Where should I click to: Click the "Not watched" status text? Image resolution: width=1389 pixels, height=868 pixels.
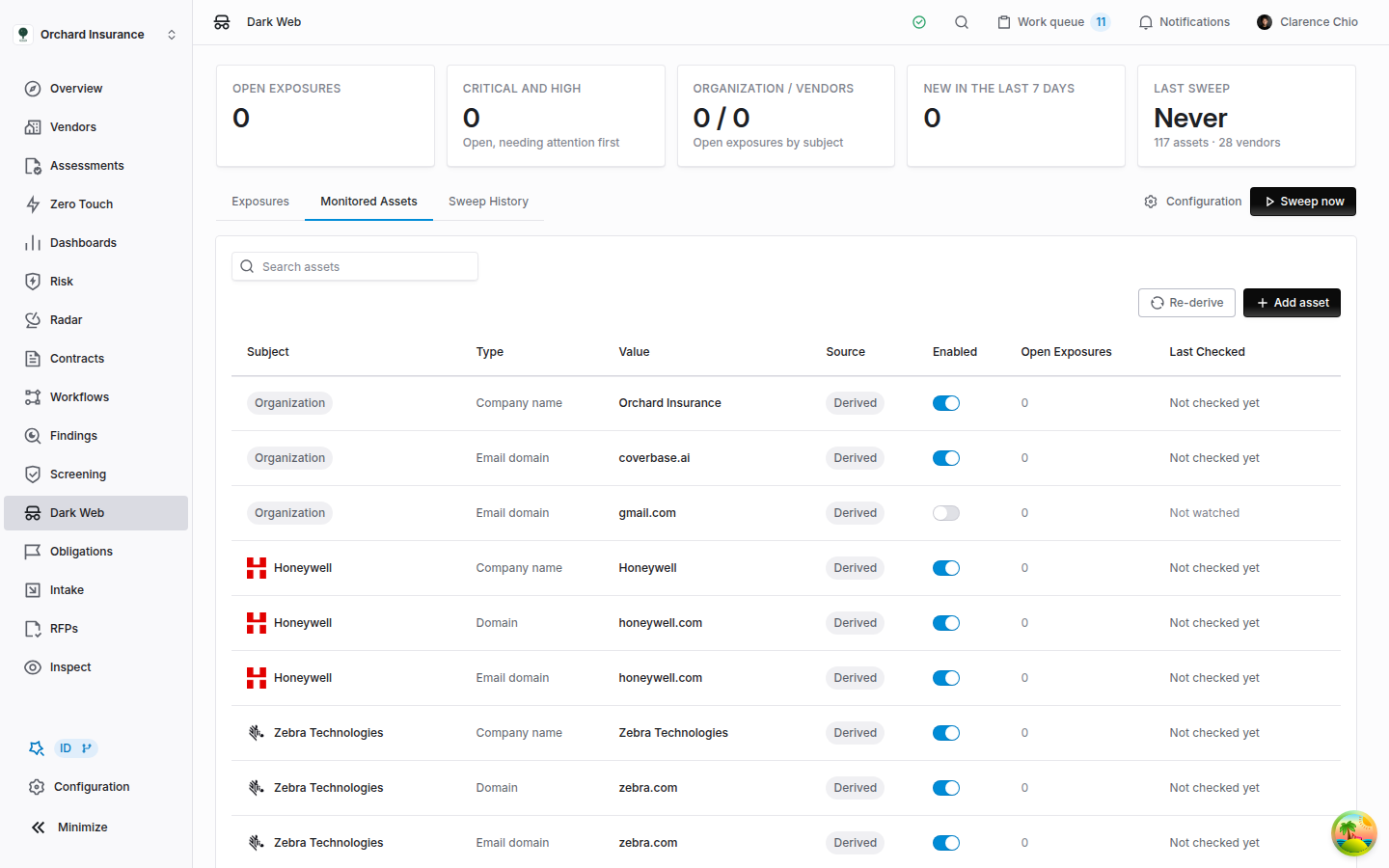[1204, 513]
